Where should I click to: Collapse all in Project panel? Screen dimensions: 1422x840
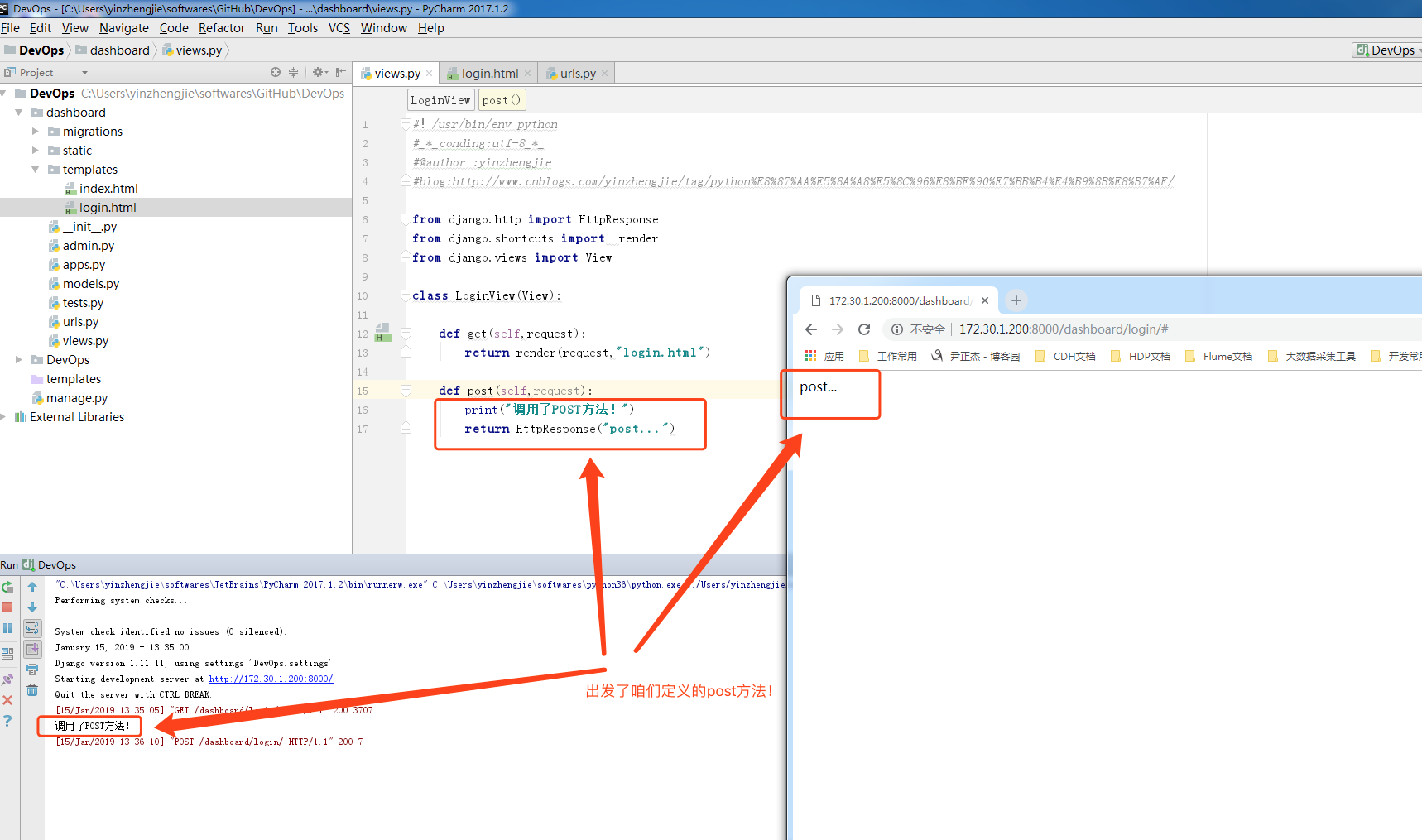pyautogui.click(x=293, y=73)
